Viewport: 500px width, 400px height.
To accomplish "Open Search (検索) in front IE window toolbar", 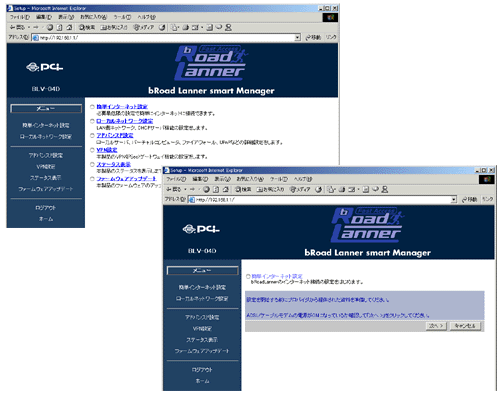I will [x=243, y=189].
